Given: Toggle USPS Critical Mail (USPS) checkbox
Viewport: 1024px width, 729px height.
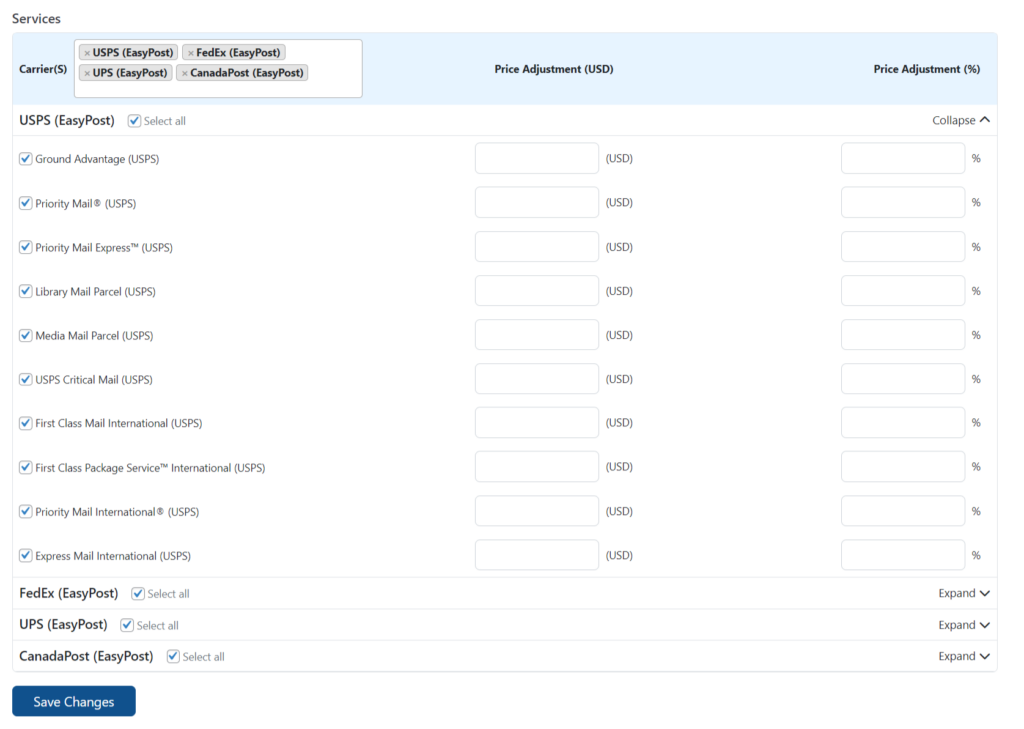Looking at the screenshot, I should [25, 380].
